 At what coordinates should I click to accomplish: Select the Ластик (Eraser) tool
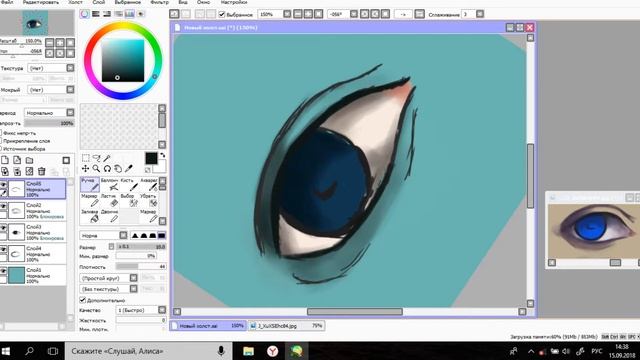(109, 200)
